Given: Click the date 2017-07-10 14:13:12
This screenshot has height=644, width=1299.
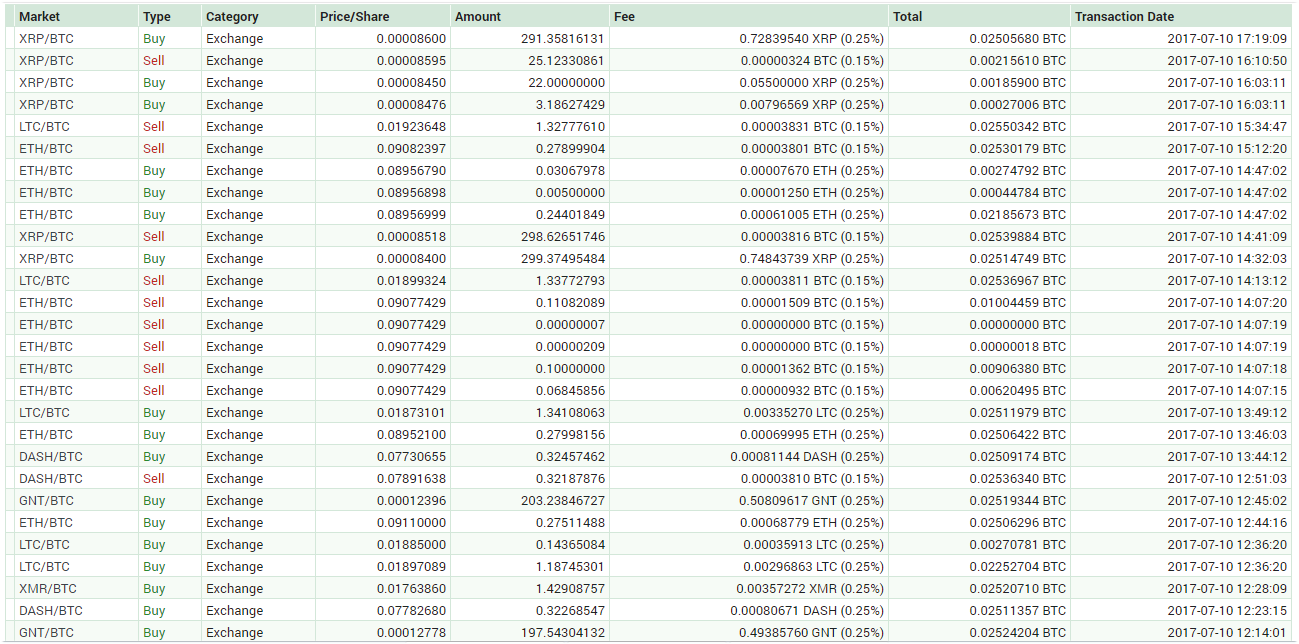Looking at the screenshot, I should [x=1227, y=280].
